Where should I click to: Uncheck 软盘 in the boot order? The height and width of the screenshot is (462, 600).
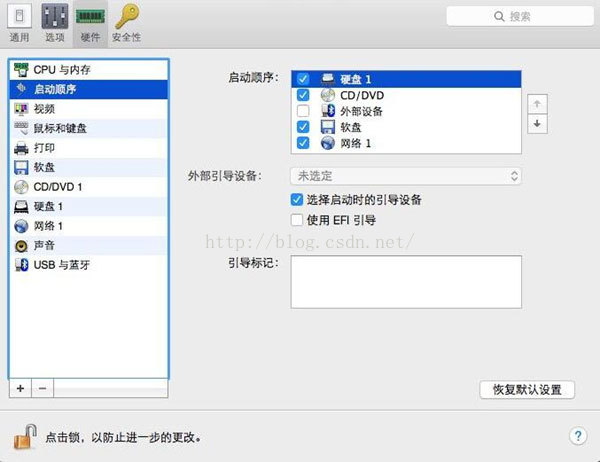[303, 127]
